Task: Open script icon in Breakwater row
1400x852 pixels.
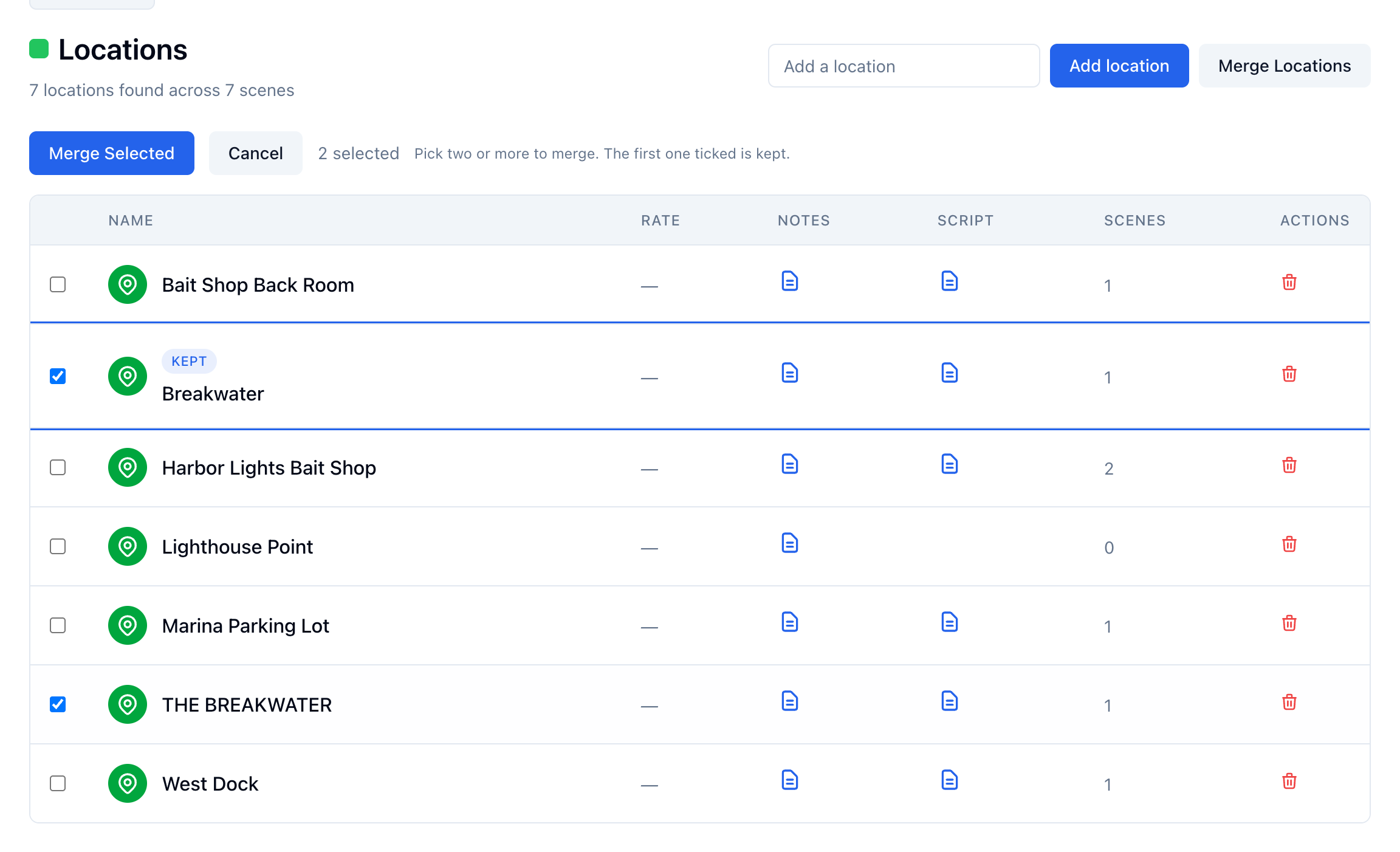Action: (x=949, y=373)
